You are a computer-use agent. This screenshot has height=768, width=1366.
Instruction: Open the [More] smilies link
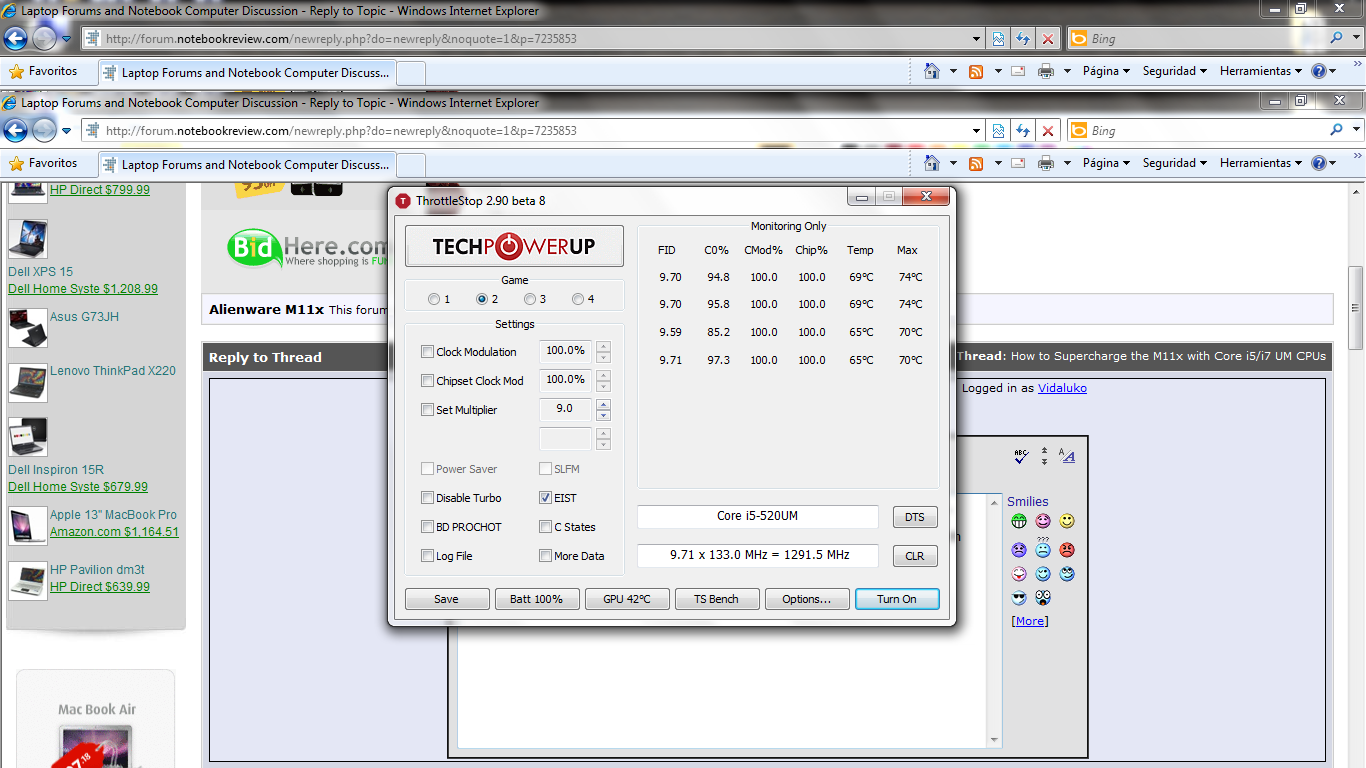(1030, 621)
